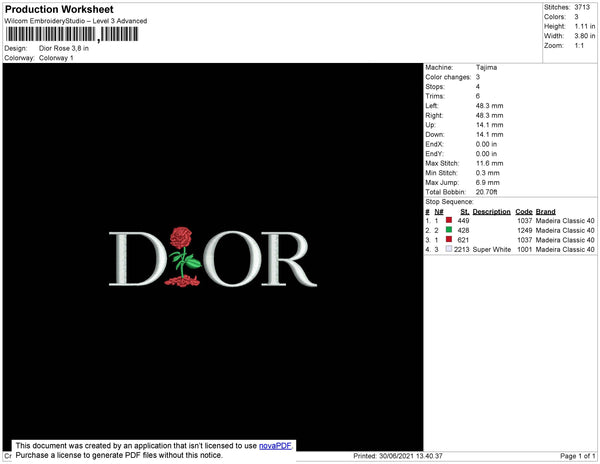Select the Super White swatch in row 4

[x=449, y=249]
